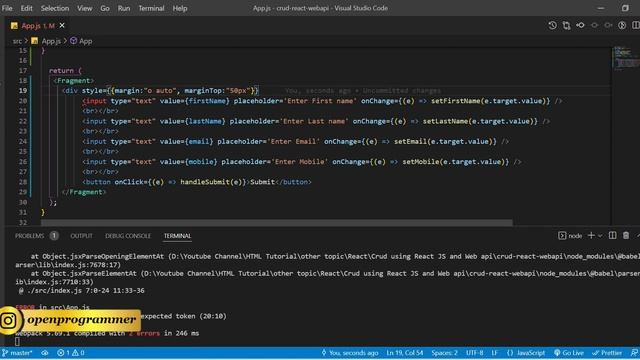This screenshot has width=640, height=360.
Task: Click the terminal input cursor
Action: point(17,341)
